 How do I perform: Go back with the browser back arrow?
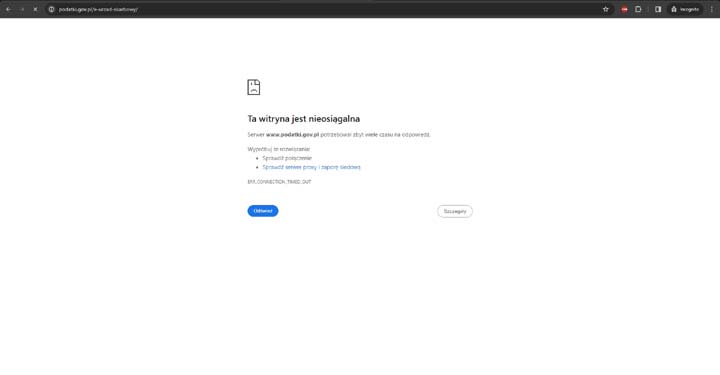coord(8,9)
